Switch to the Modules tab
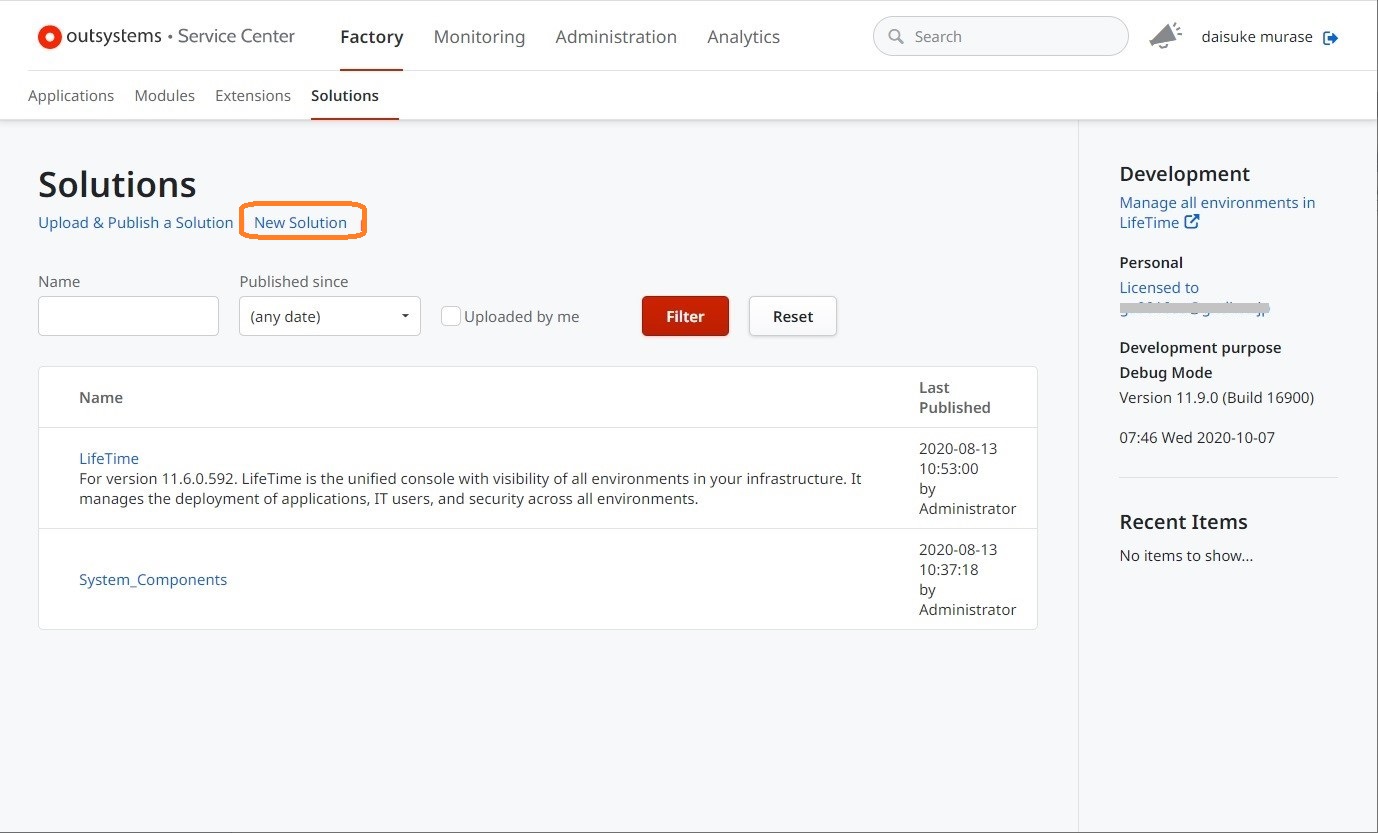1378x833 pixels. 165,96
